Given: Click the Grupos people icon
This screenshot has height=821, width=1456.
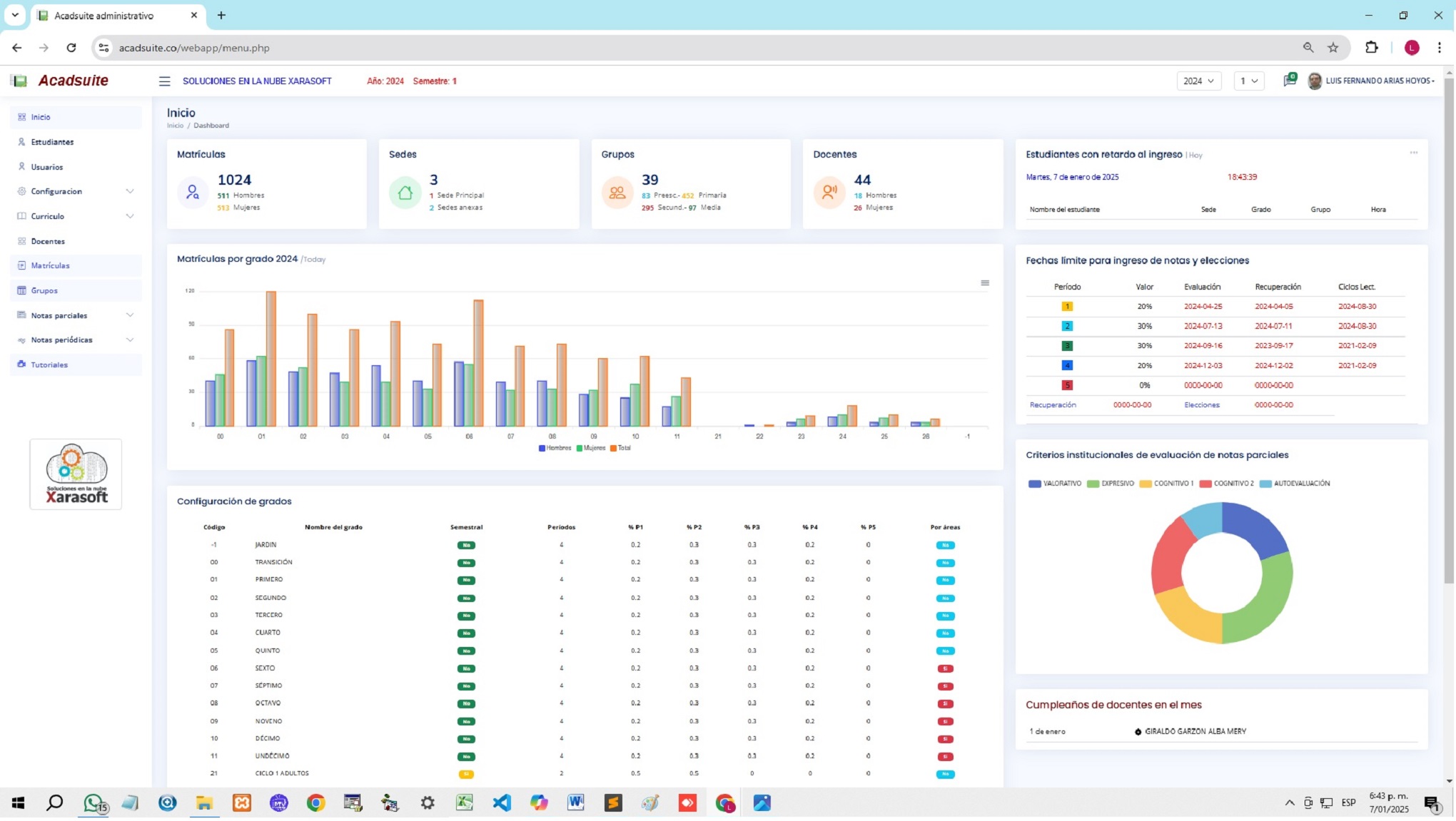Looking at the screenshot, I should coord(617,193).
